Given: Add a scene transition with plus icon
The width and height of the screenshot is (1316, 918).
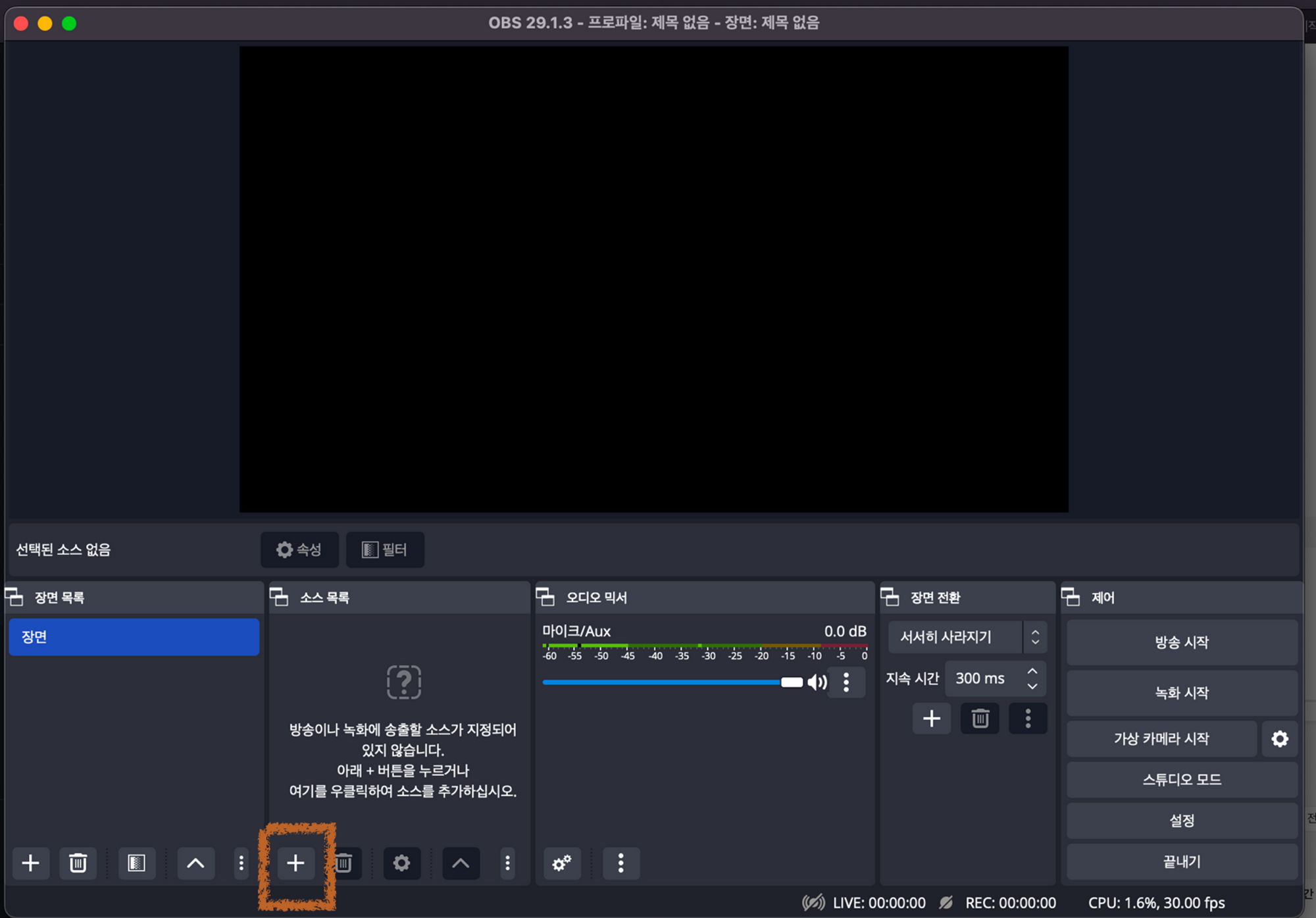Looking at the screenshot, I should coord(931,718).
